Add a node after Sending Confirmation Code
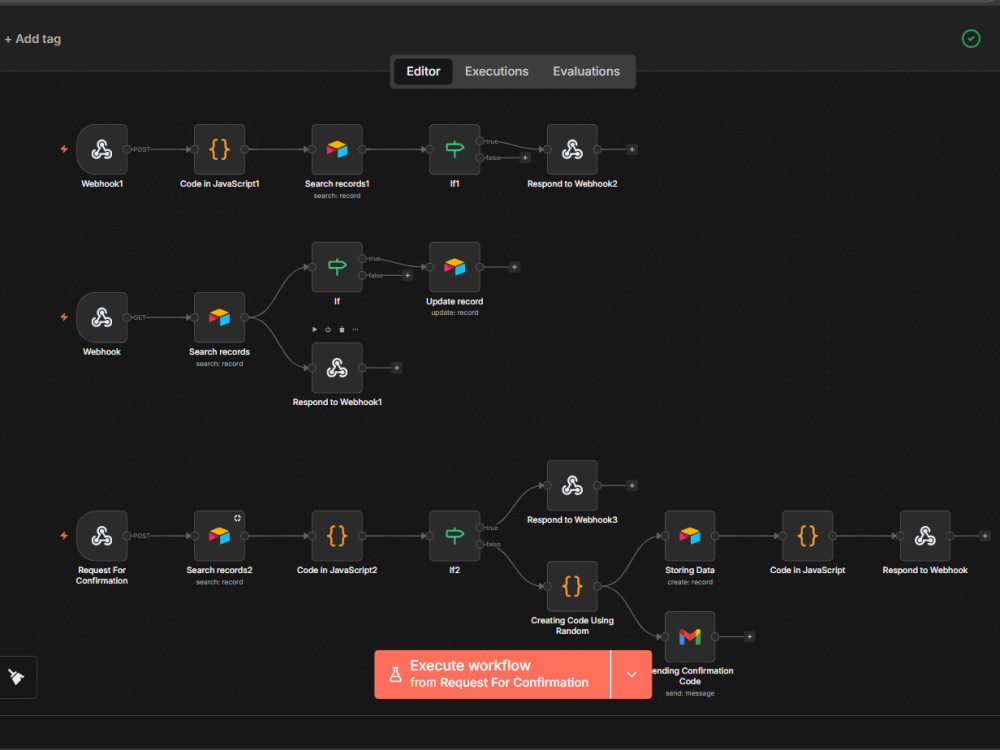The width and height of the screenshot is (1000, 750). coord(750,636)
